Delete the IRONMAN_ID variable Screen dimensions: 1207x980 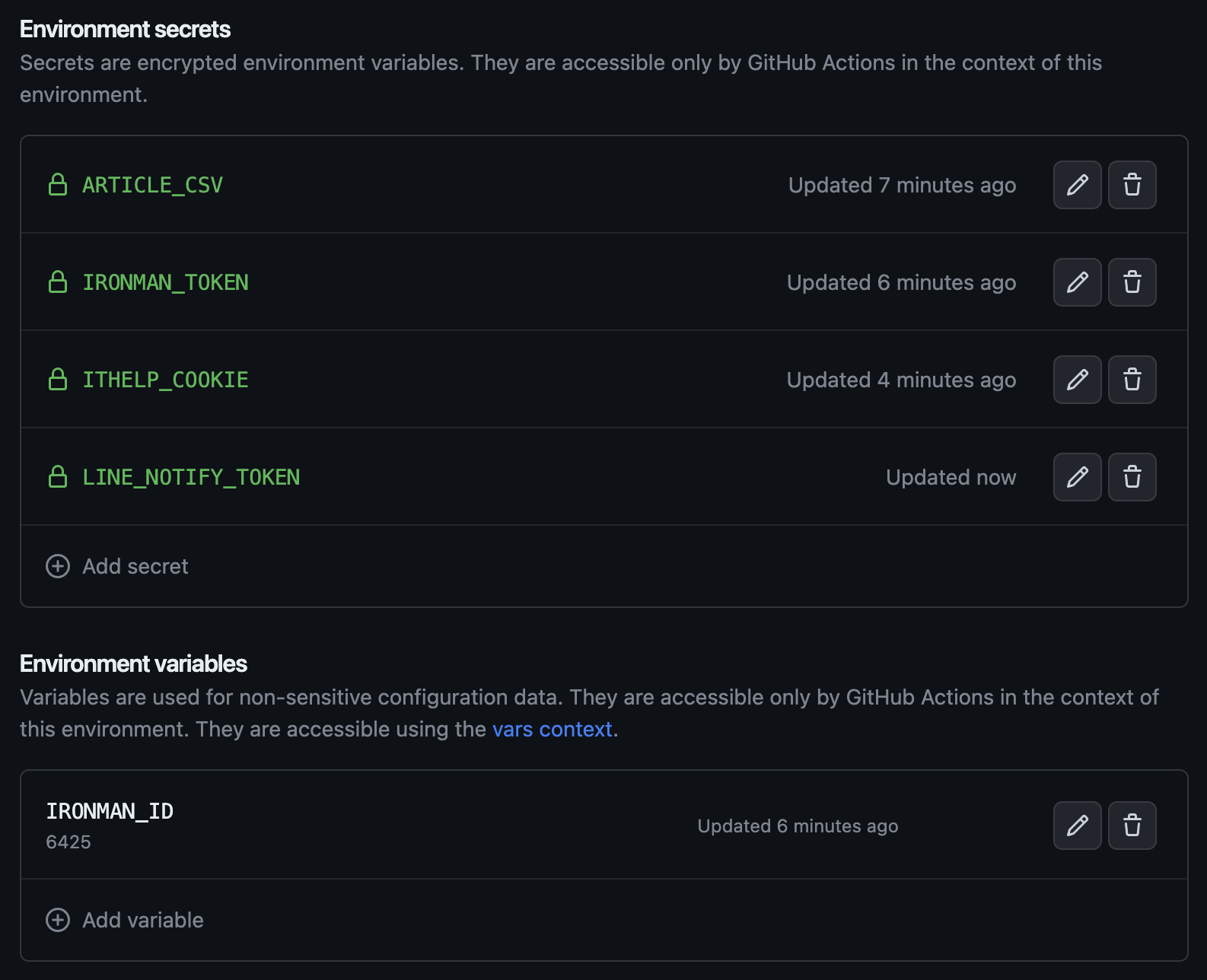coord(1132,826)
